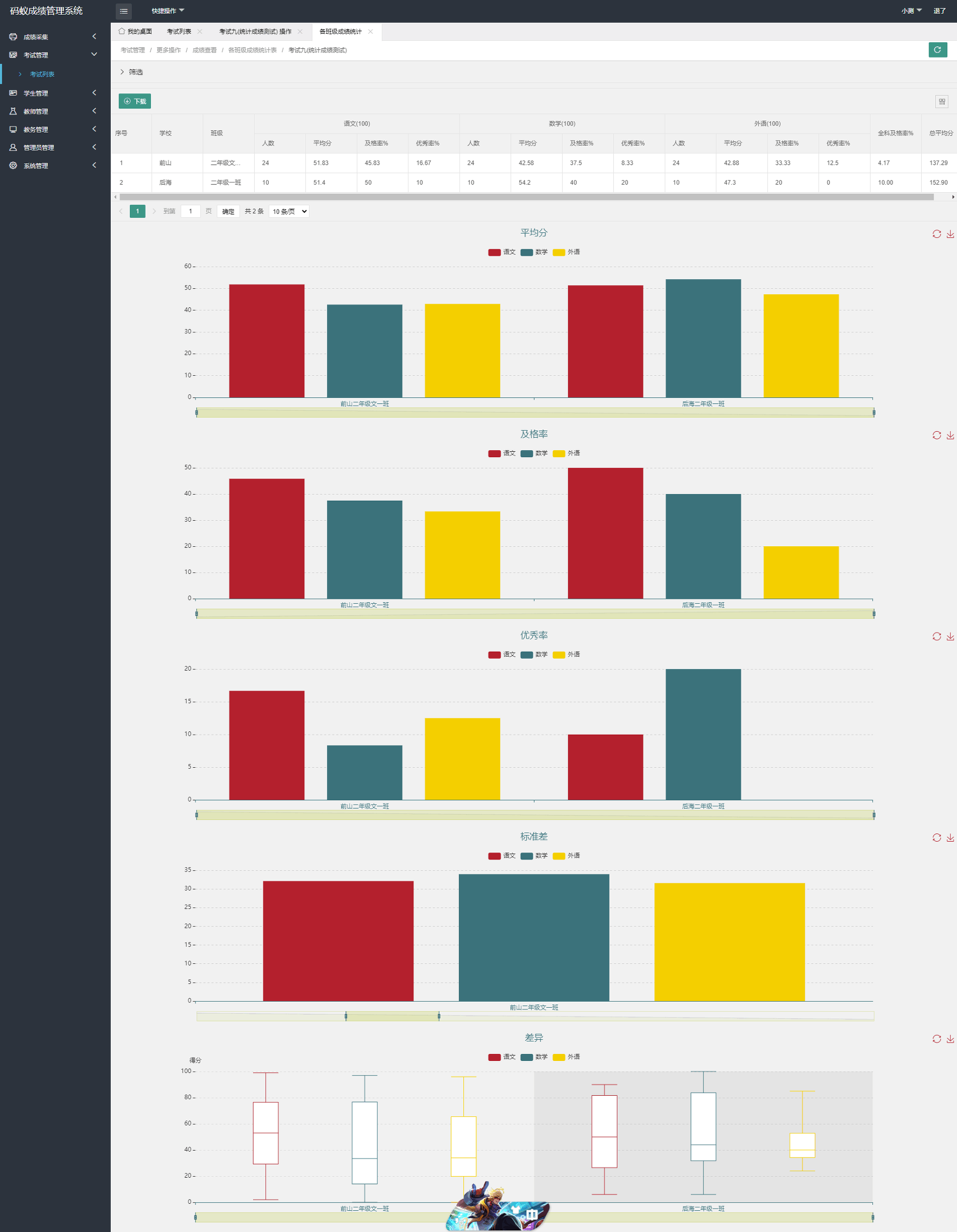The width and height of the screenshot is (957, 1232).
Task: Download the 优秀率 chart image
Action: (x=950, y=636)
